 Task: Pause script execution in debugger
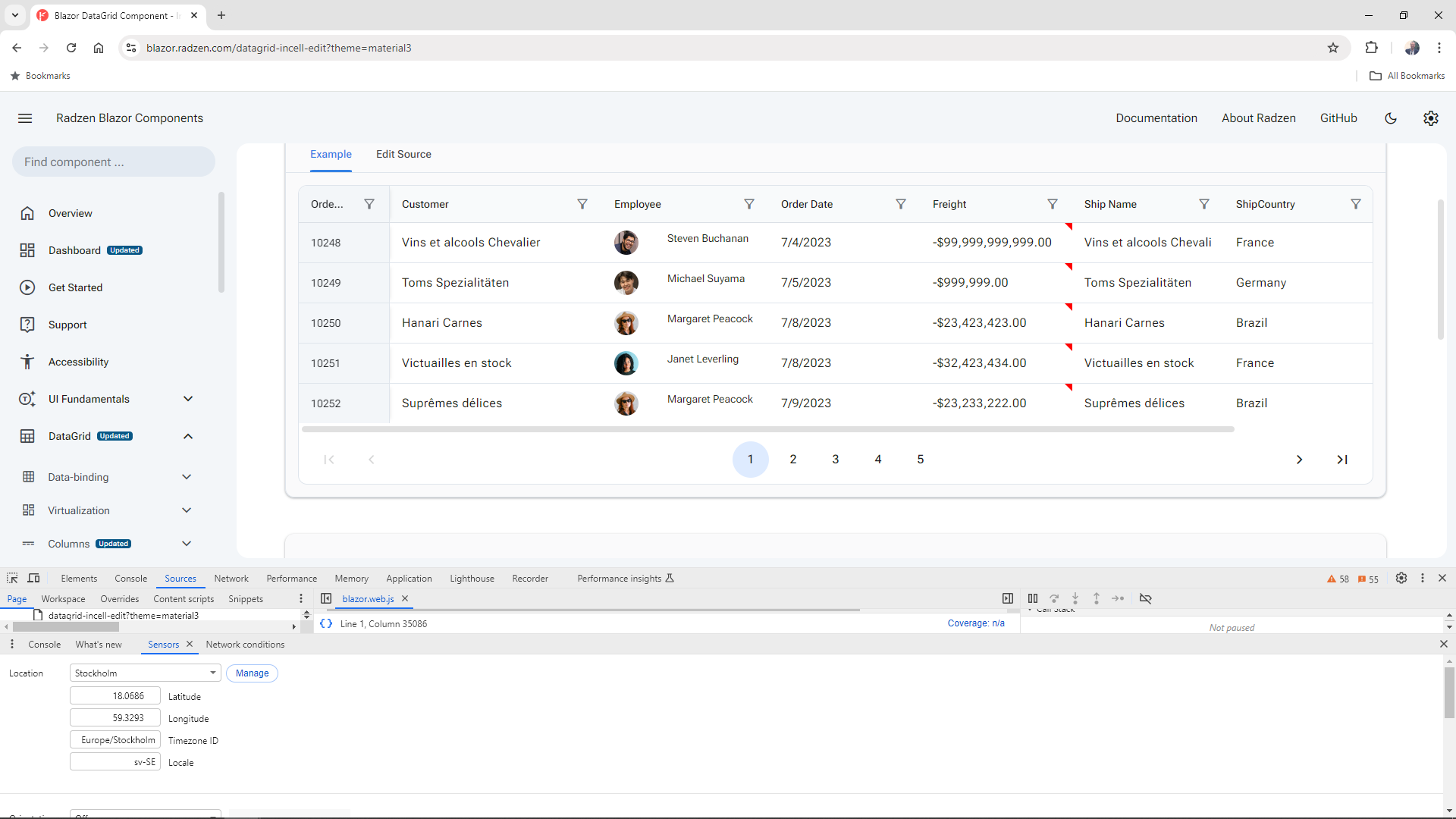point(1033,599)
